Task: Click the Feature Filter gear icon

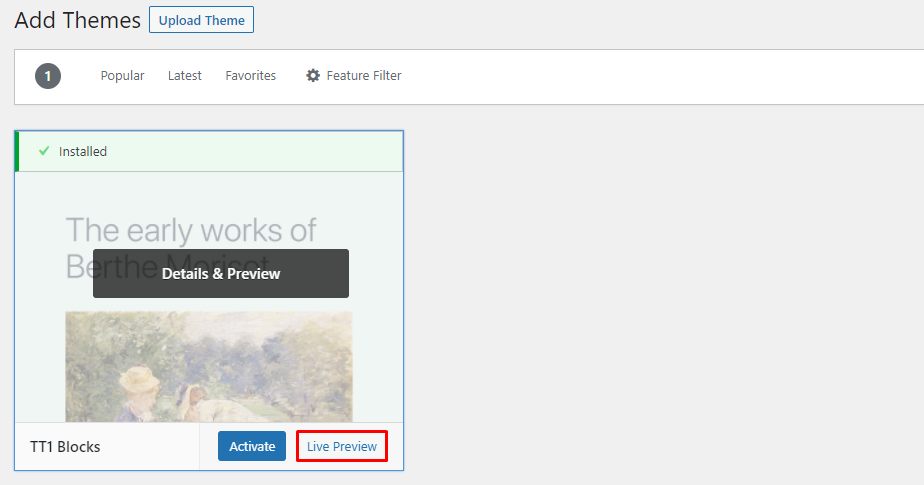Action: pos(313,76)
